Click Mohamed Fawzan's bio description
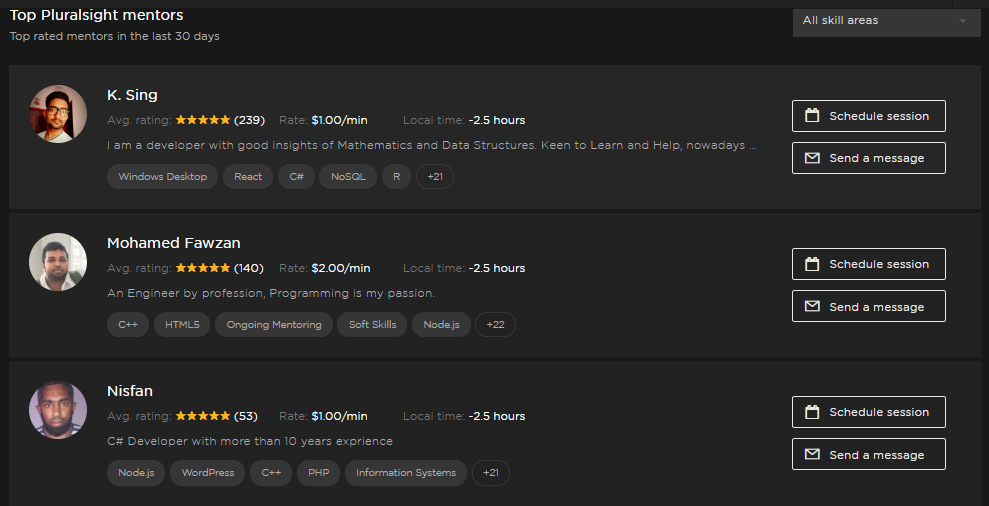Viewport: 989px width, 506px height. pyautogui.click(x=271, y=293)
